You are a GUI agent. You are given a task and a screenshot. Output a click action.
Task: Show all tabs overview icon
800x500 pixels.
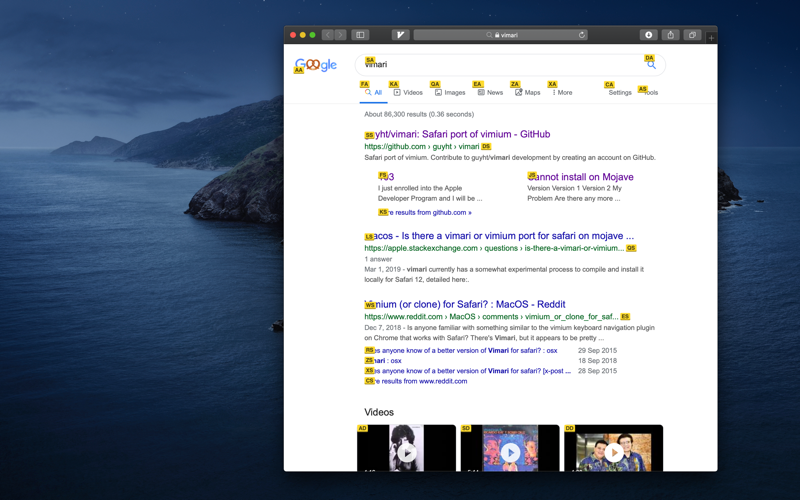coord(692,35)
